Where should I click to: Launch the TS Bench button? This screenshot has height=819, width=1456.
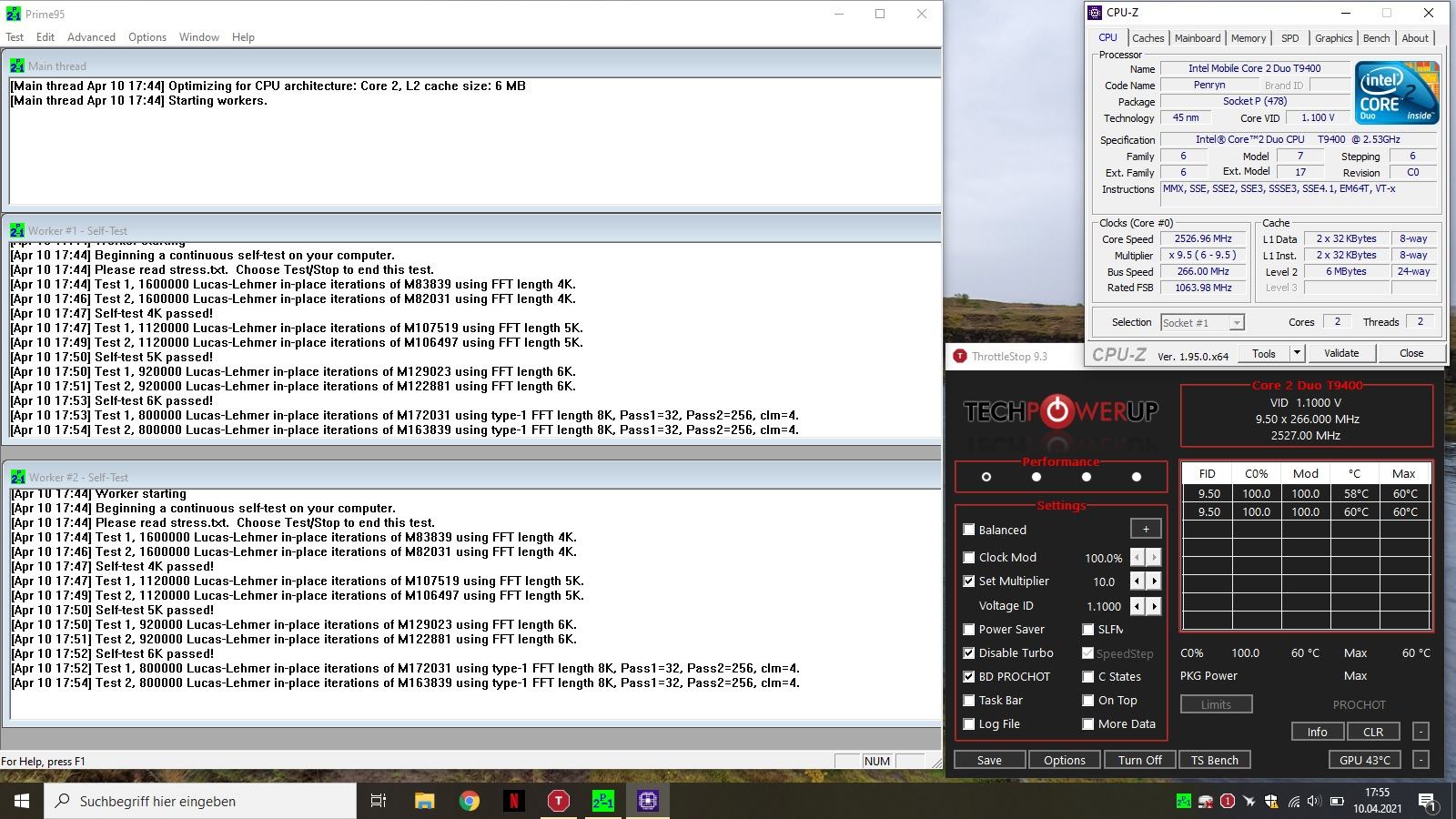coord(1215,760)
